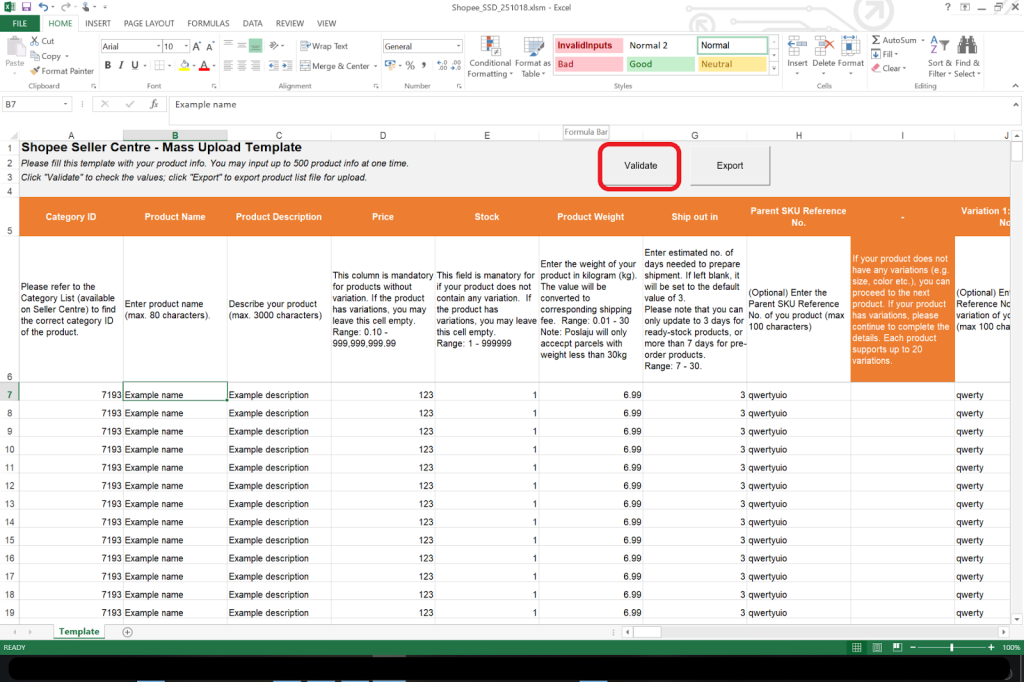Select the Neutral cell style
The image size is (1024, 682).
click(731, 64)
